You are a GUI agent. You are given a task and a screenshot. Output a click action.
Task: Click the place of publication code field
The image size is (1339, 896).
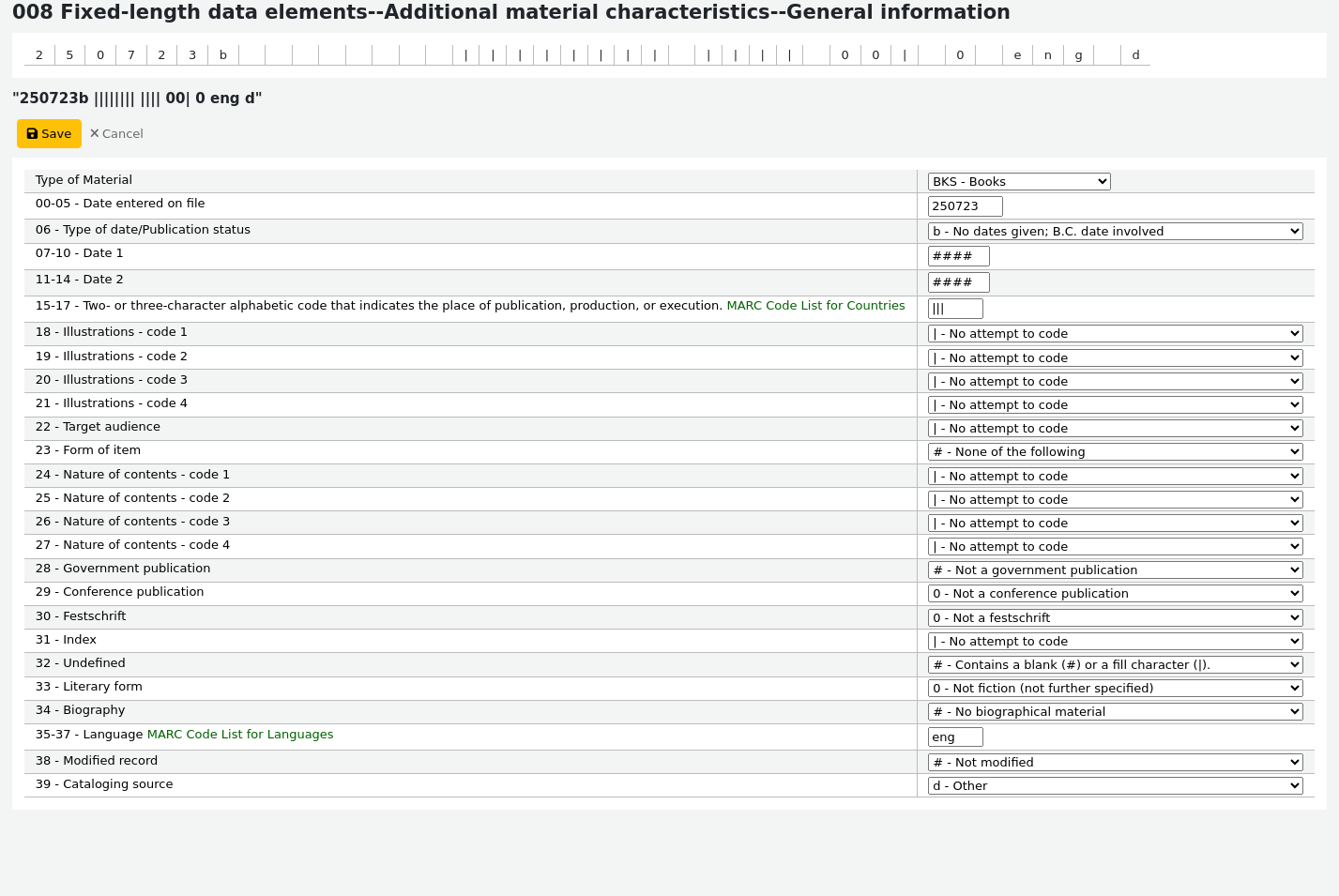tap(954, 309)
